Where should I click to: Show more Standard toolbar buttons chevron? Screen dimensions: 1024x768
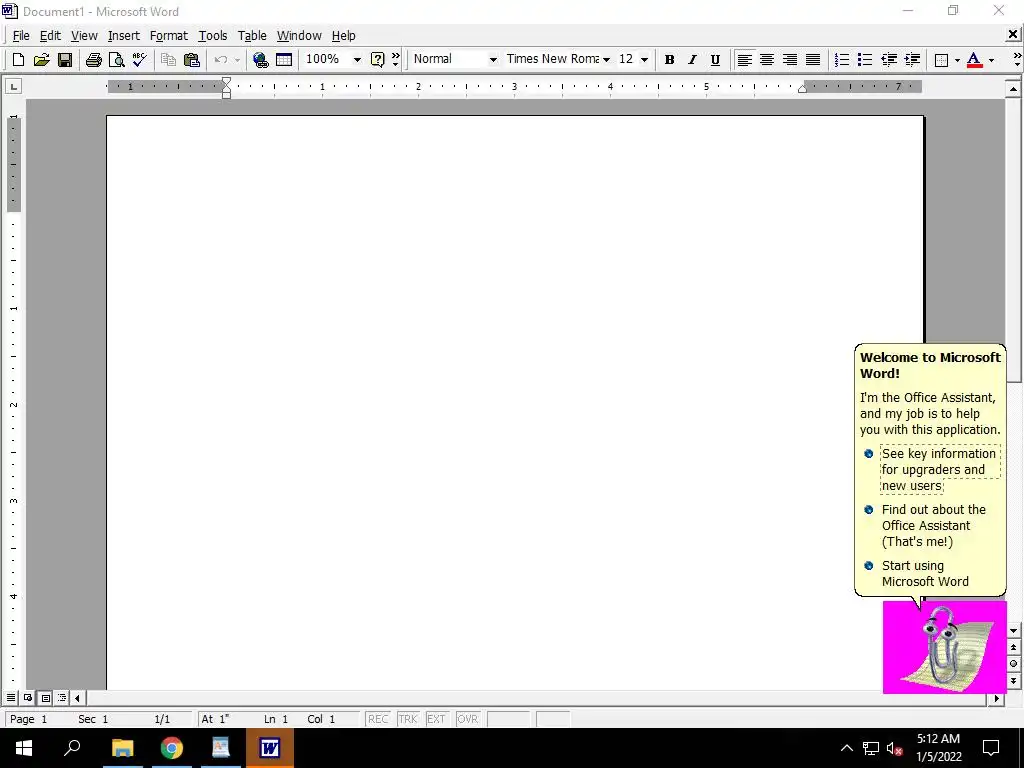396,60
